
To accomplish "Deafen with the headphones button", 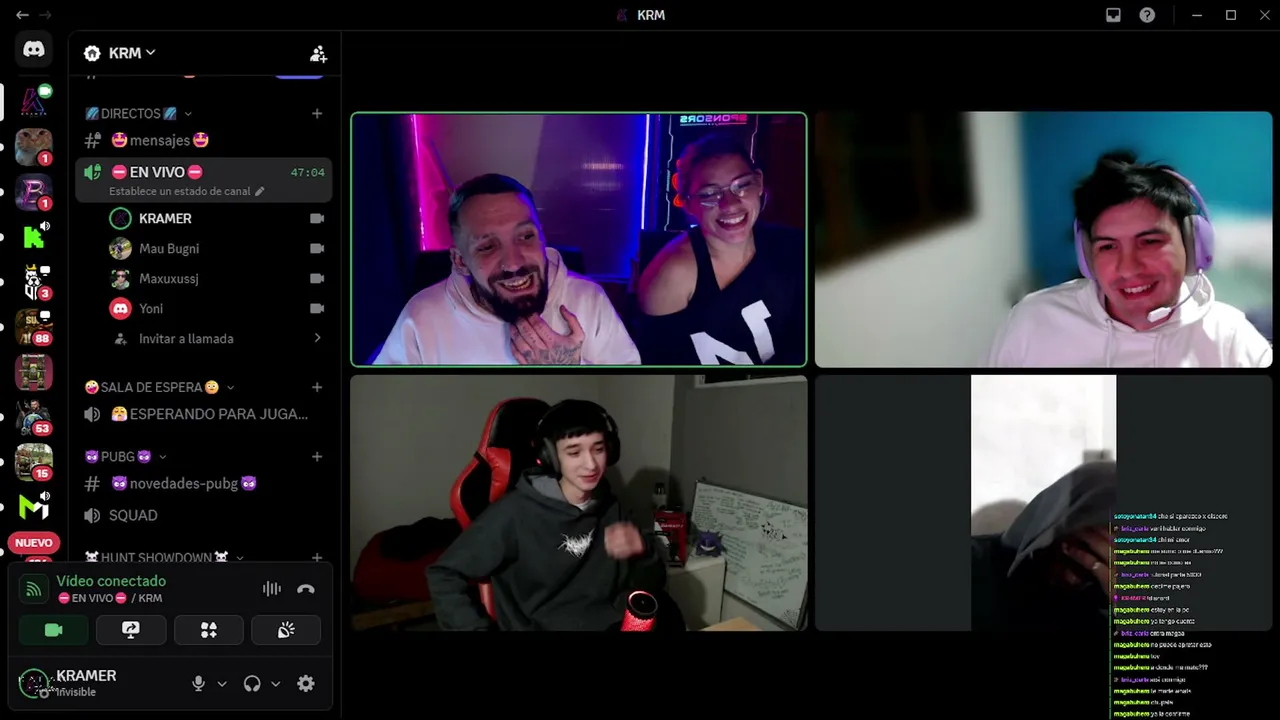I will pyautogui.click(x=252, y=683).
